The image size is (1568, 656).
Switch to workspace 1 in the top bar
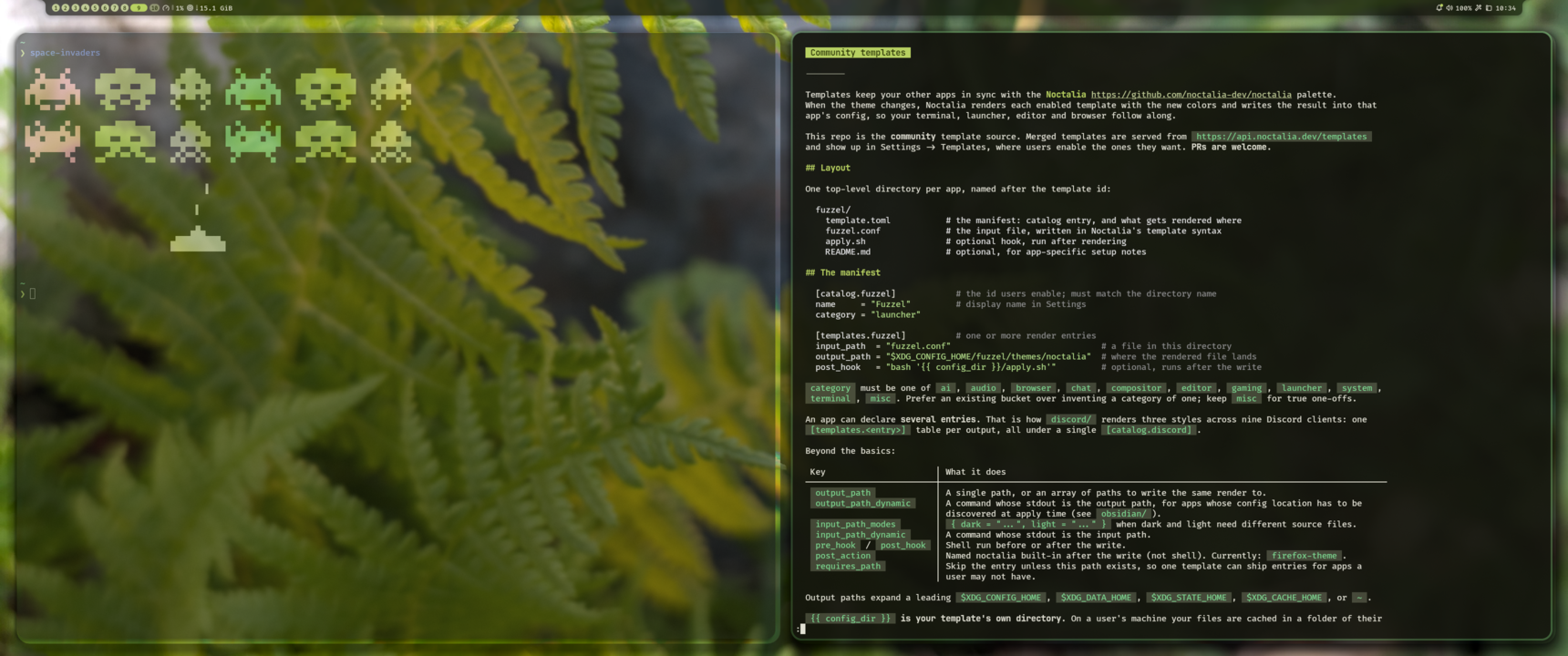56,8
